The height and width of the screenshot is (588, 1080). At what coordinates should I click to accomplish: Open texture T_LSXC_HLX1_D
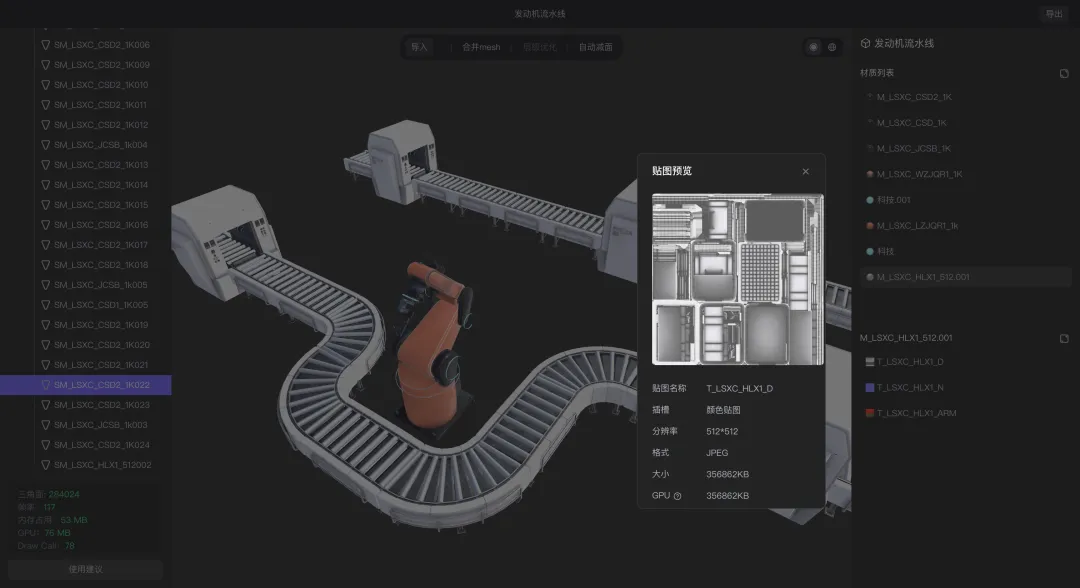click(x=910, y=361)
